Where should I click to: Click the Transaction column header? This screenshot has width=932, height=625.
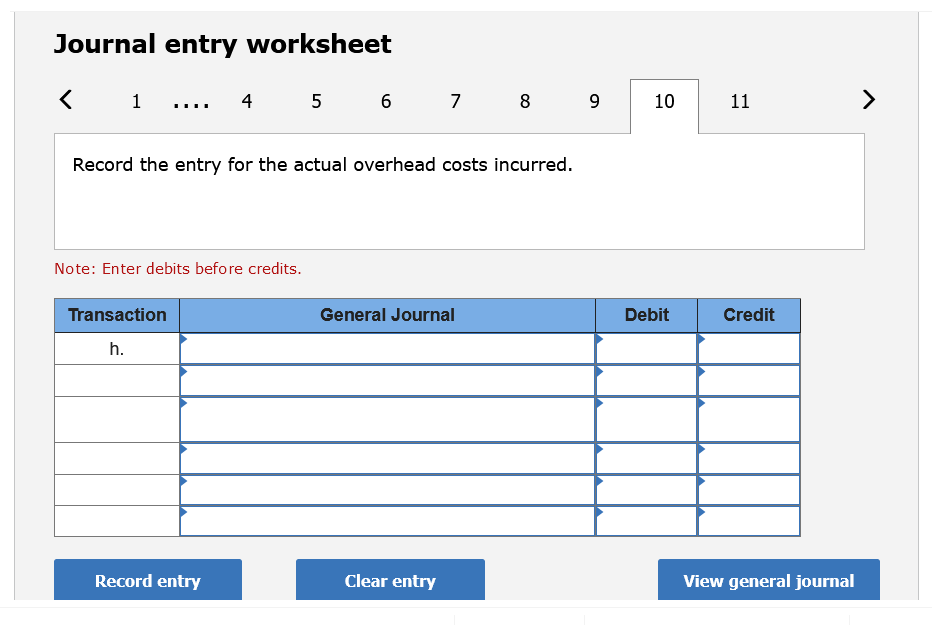coord(117,315)
